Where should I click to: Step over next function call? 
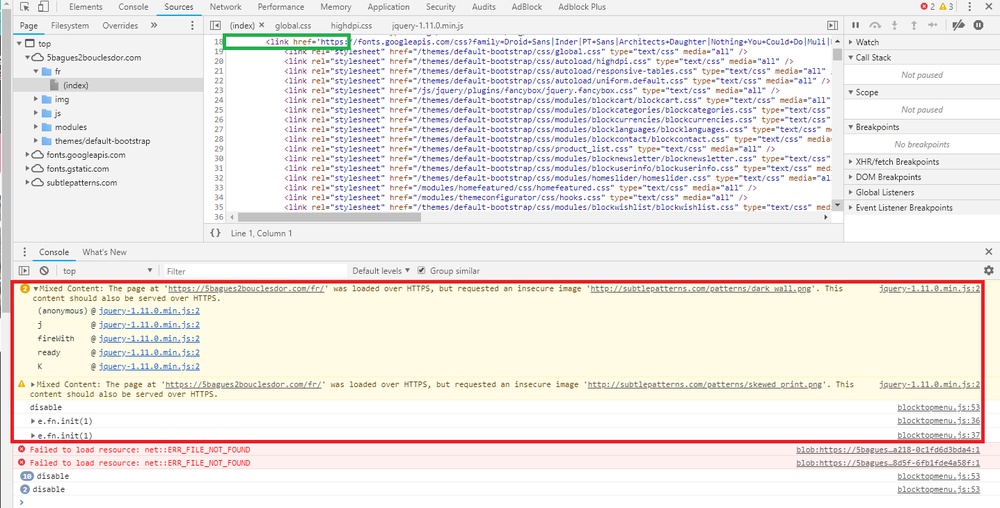pyautogui.click(x=875, y=25)
